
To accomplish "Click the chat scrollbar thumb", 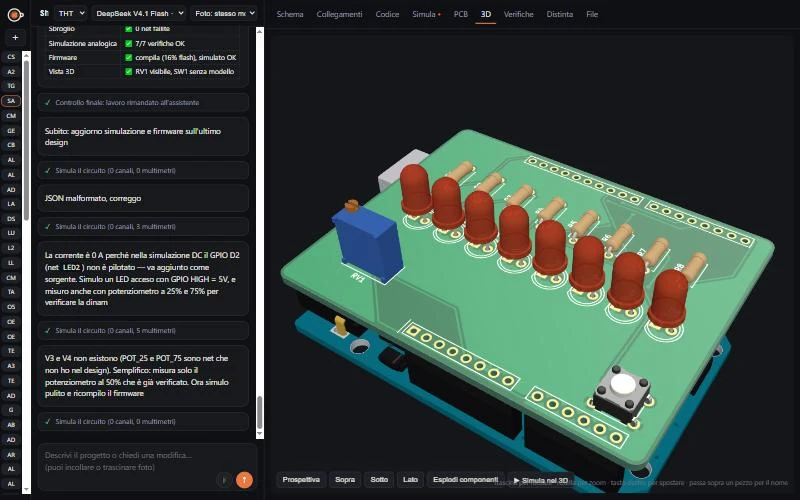I will click(259, 412).
